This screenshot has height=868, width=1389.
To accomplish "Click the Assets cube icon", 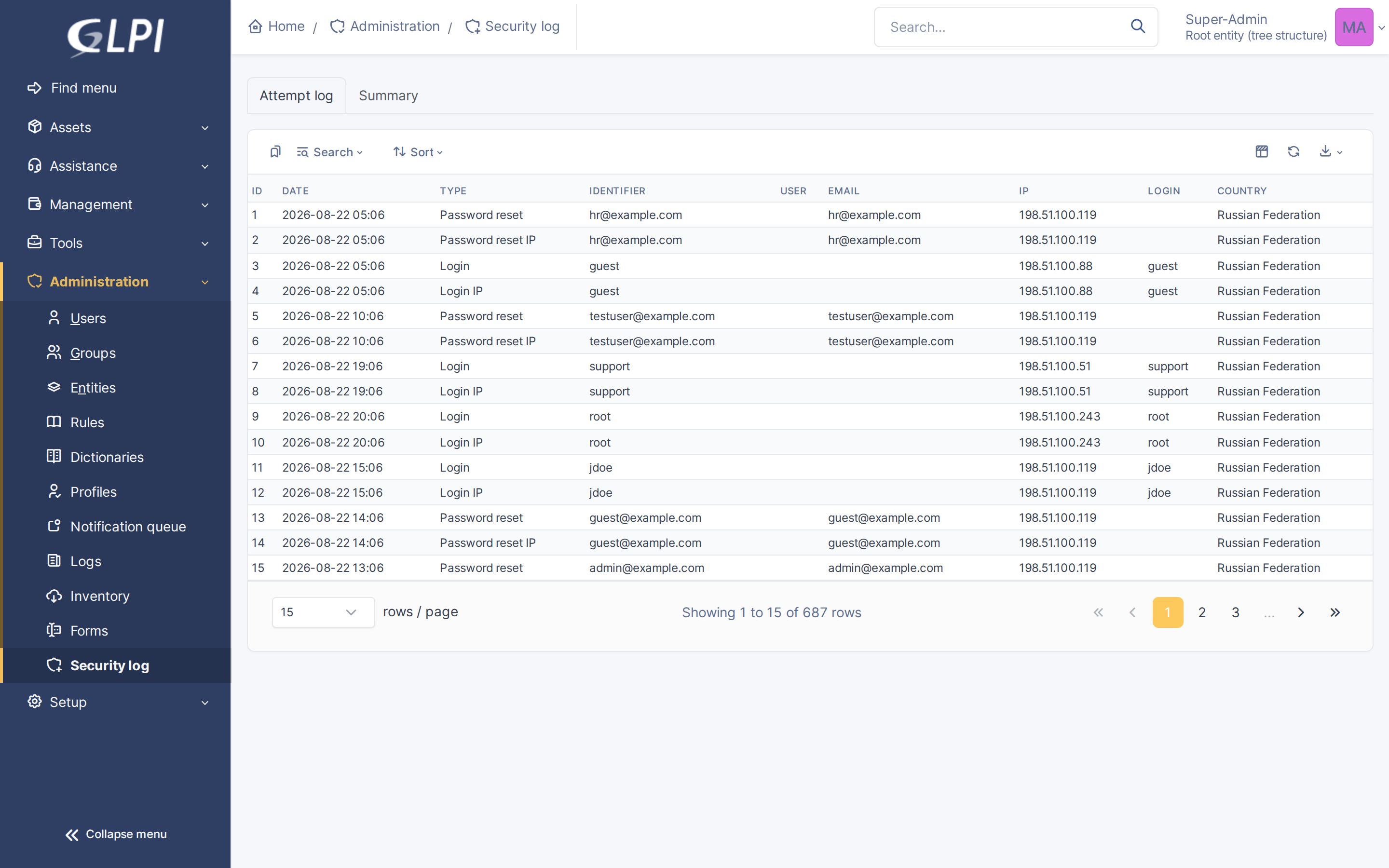I will click(x=35, y=127).
